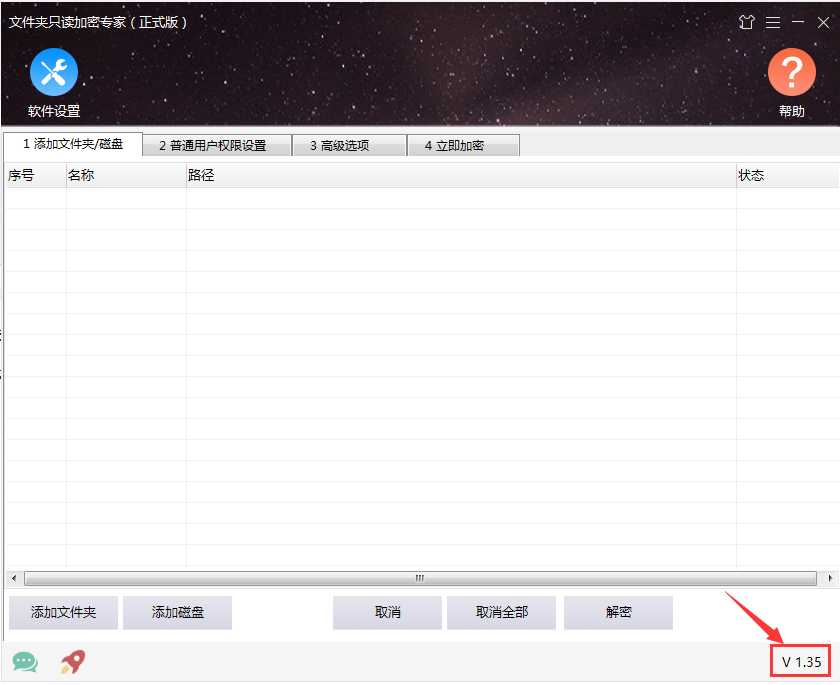Image resolution: width=840 pixels, height=685 pixels.
Task: Click the 取消全部 button
Action: point(501,612)
